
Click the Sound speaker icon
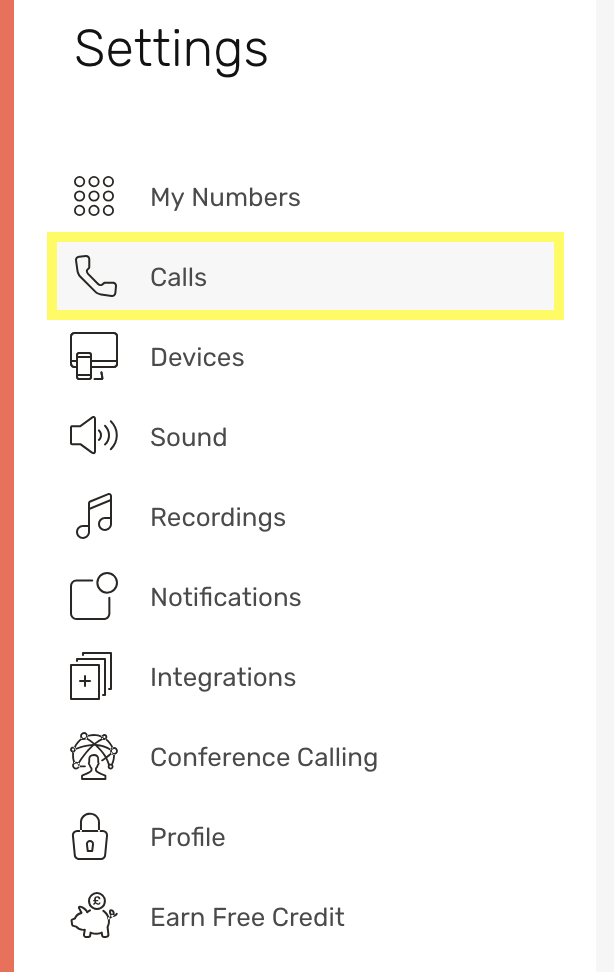click(x=92, y=437)
